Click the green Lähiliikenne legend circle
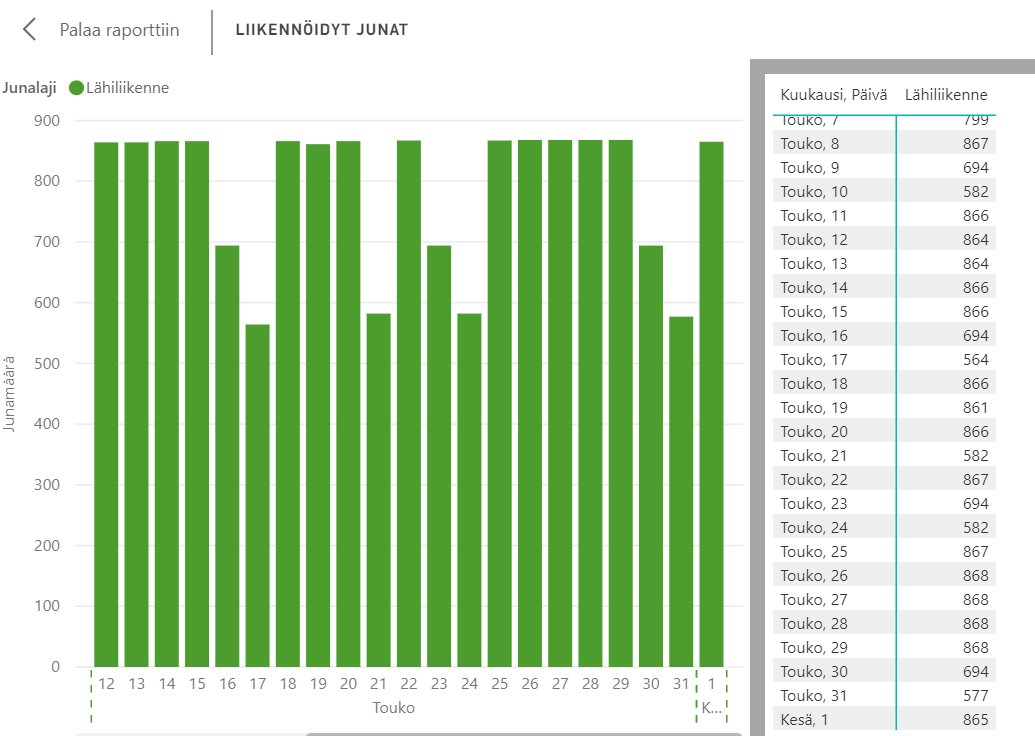This screenshot has width=1035, height=736. (x=76, y=88)
